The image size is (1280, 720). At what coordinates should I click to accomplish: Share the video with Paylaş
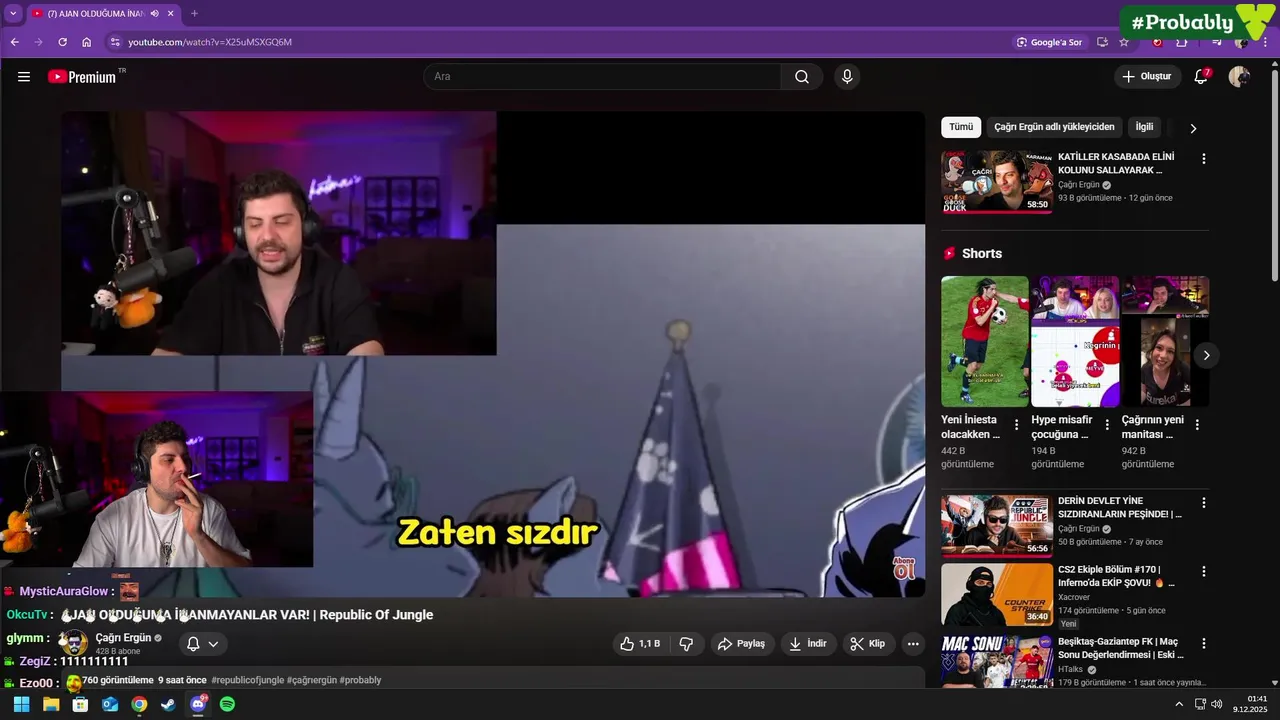pyautogui.click(x=741, y=644)
